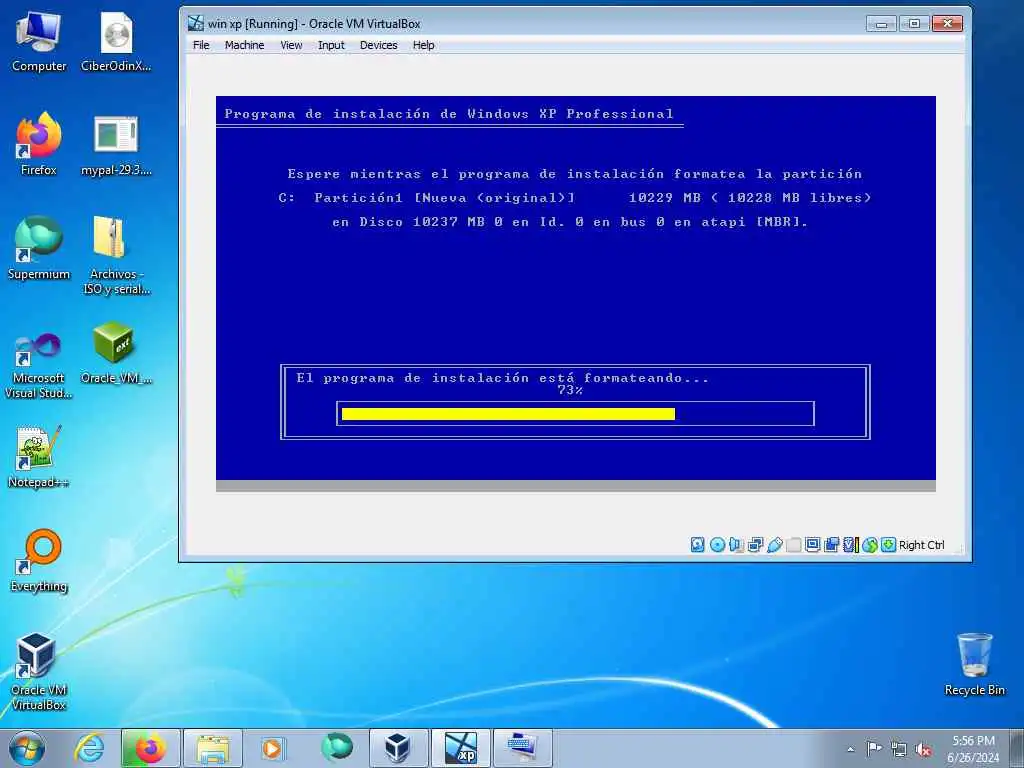Viewport: 1024px width, 768px height.
Task: Open the network tray icon
Action: tap(899, 749)
